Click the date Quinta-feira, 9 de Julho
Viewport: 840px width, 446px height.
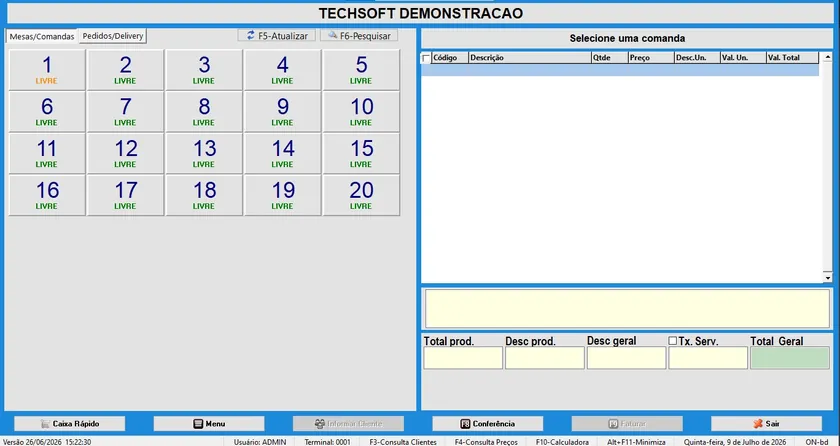(734, 442)
